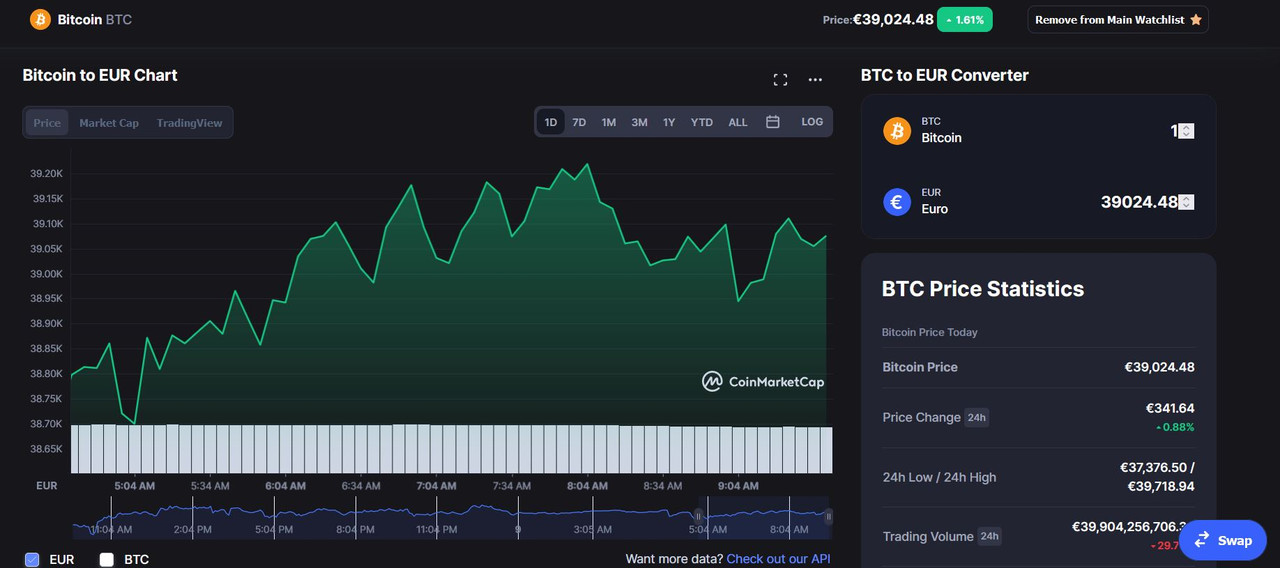Click the right handle of the range navigator
Screen dimensions: 1280x568
[828, 516]
